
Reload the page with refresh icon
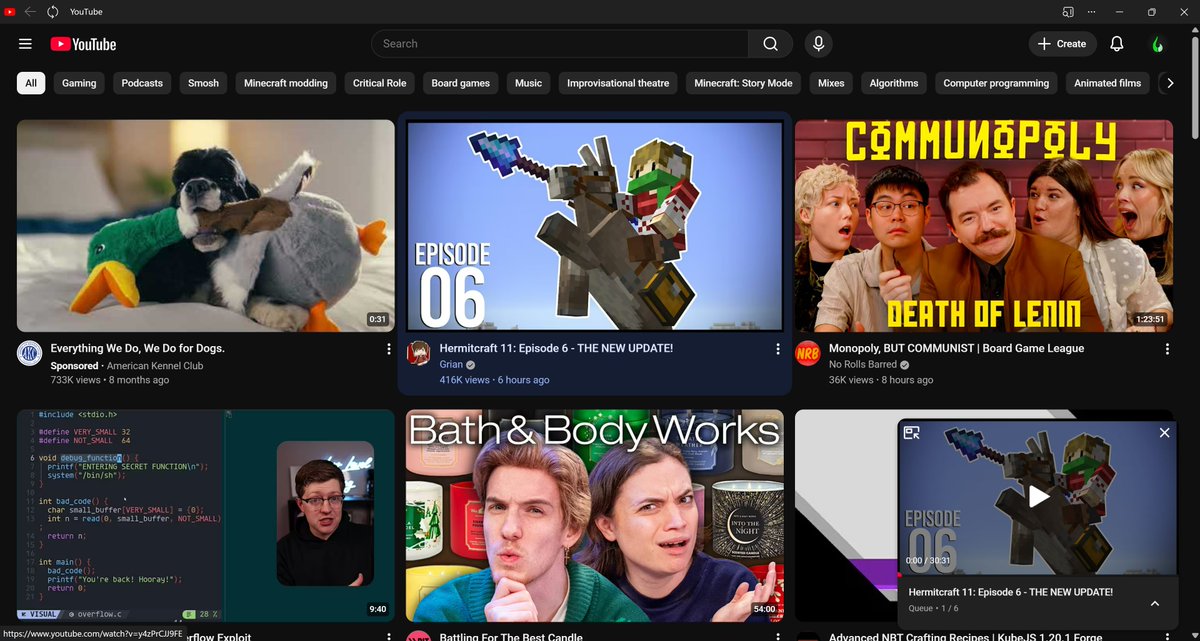click(52, 12)
